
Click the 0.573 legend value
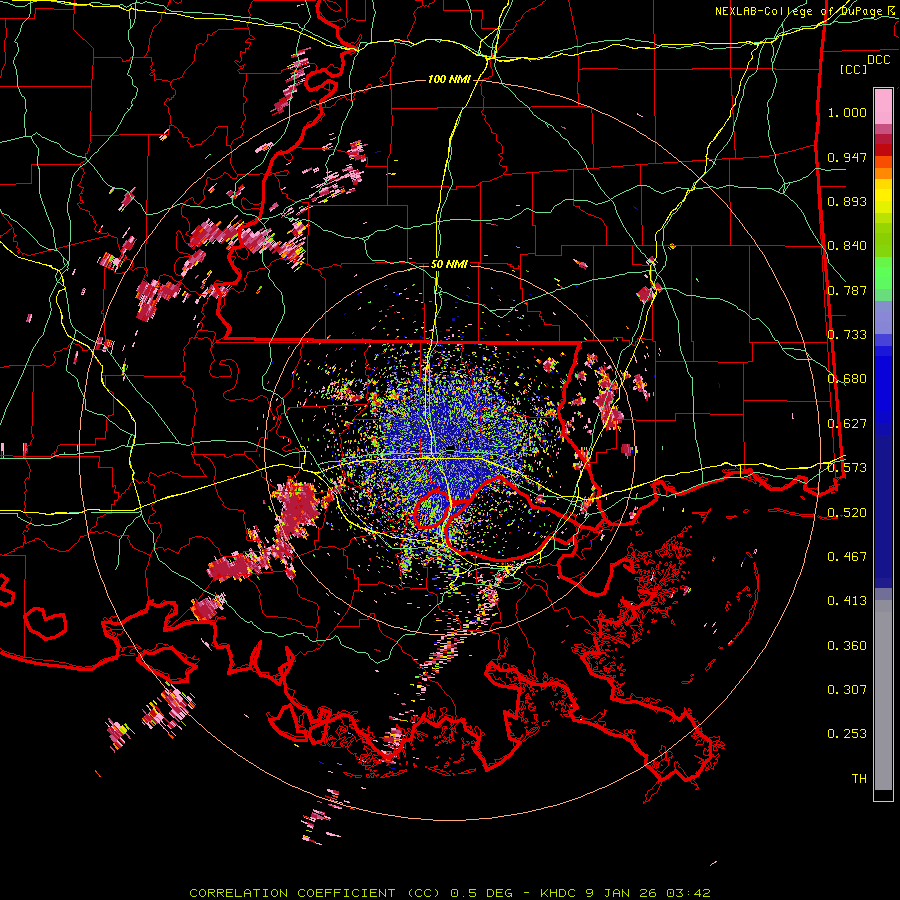(x=847, y=468)
